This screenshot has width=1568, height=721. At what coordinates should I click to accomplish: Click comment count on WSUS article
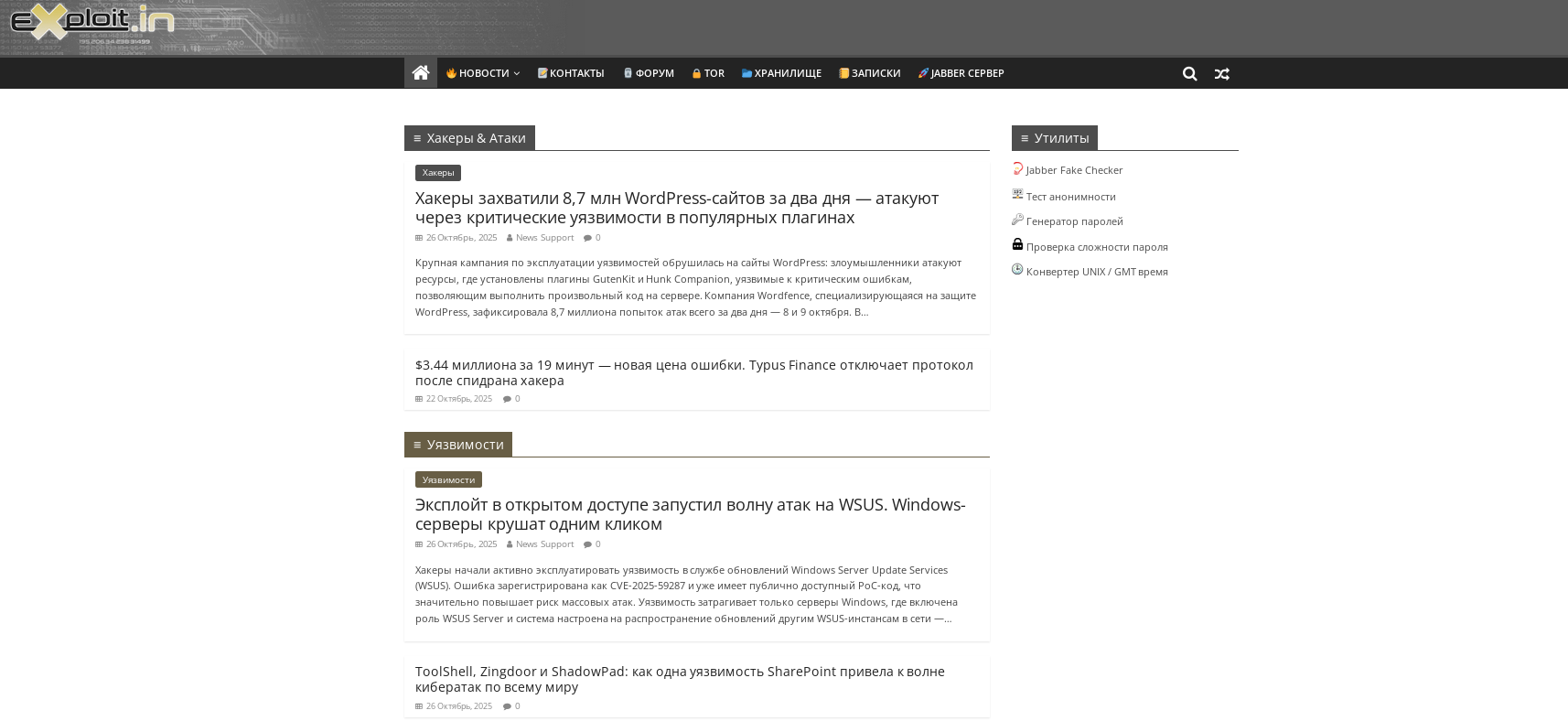593,544
